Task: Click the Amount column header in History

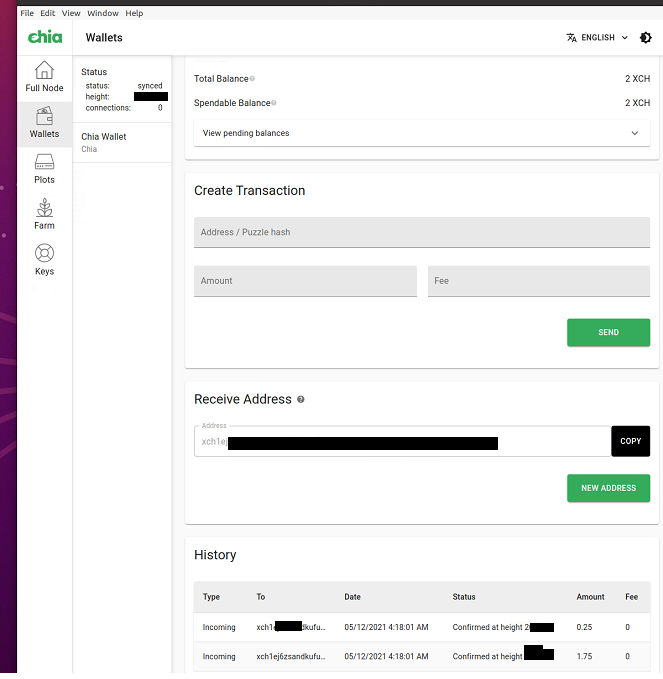Action: (x=590, y=597)
